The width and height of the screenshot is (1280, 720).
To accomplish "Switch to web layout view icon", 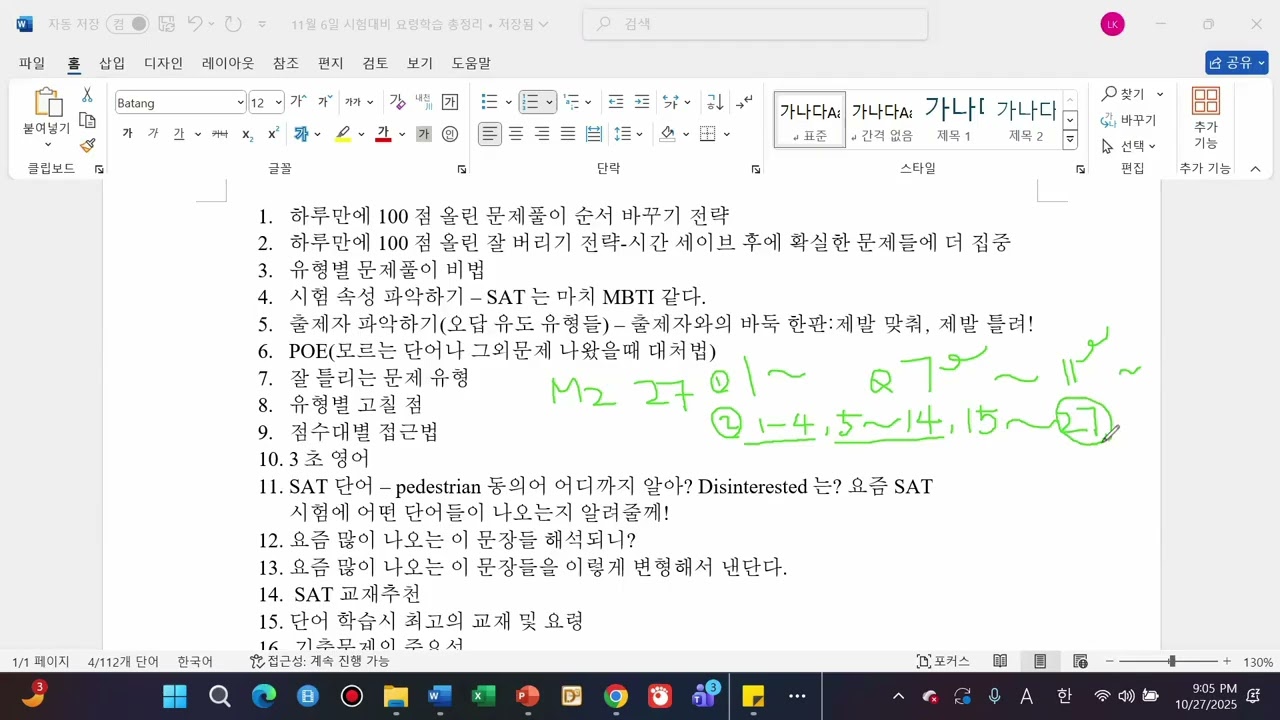I will (x=1080, y=662).
